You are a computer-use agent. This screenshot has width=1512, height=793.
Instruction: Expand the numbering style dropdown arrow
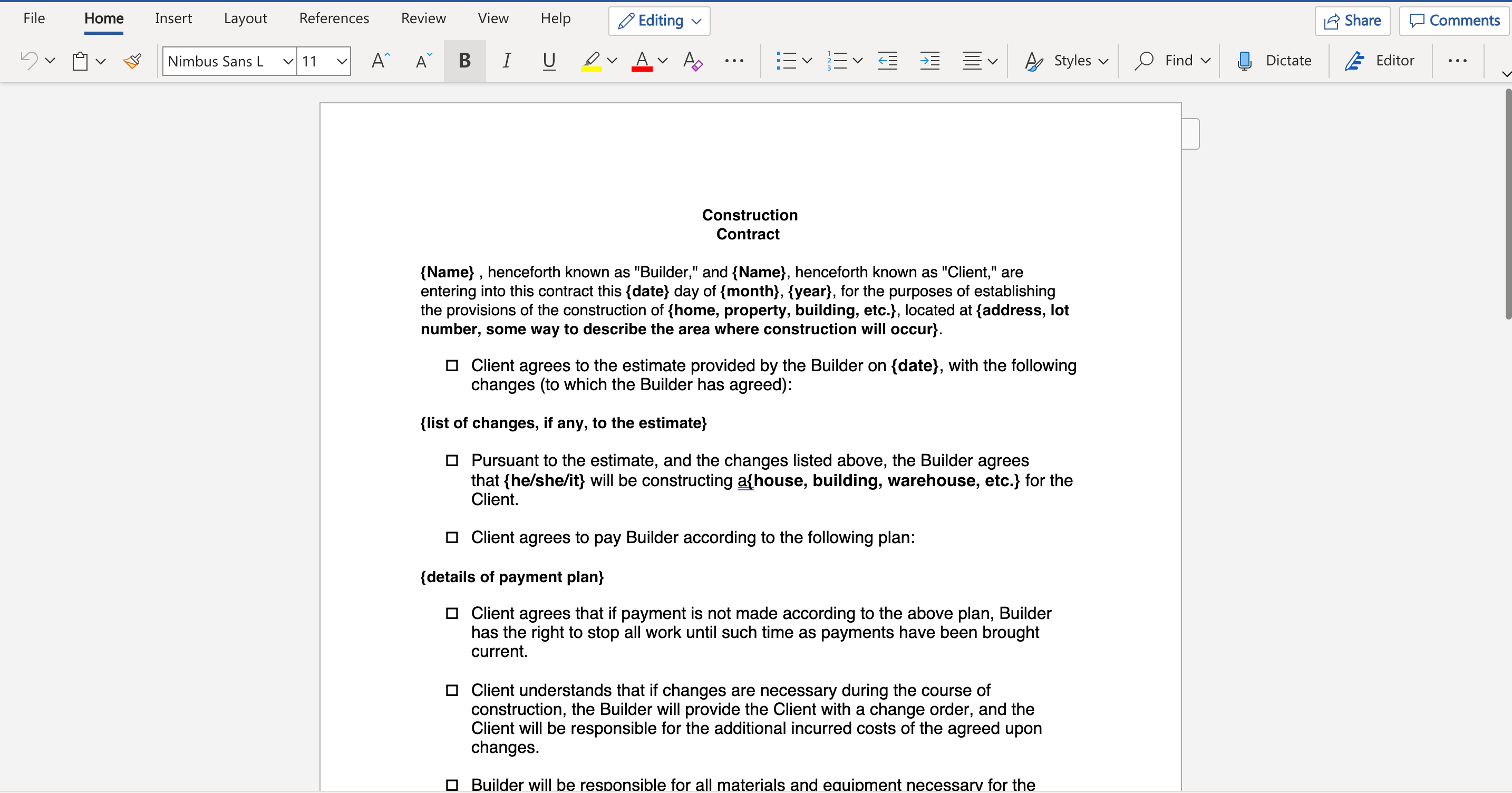coord(858,61)
